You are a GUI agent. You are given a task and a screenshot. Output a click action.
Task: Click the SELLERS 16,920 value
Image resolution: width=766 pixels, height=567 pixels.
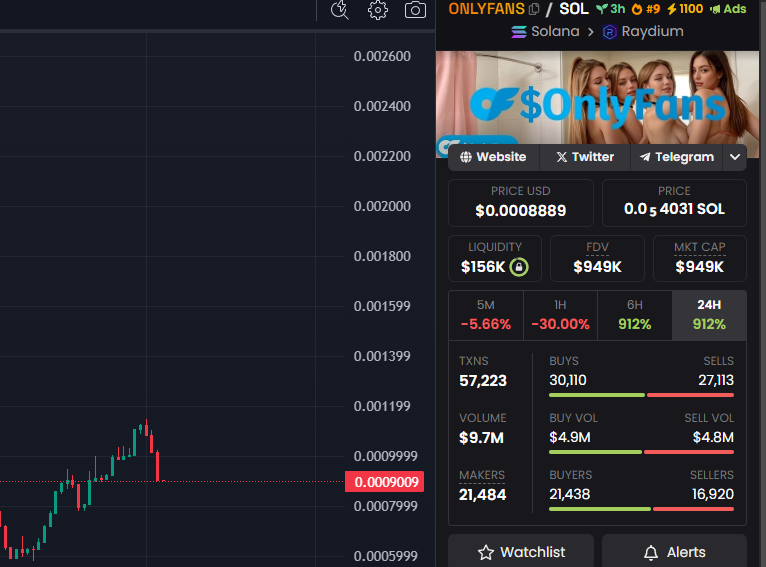click(713, 494)
